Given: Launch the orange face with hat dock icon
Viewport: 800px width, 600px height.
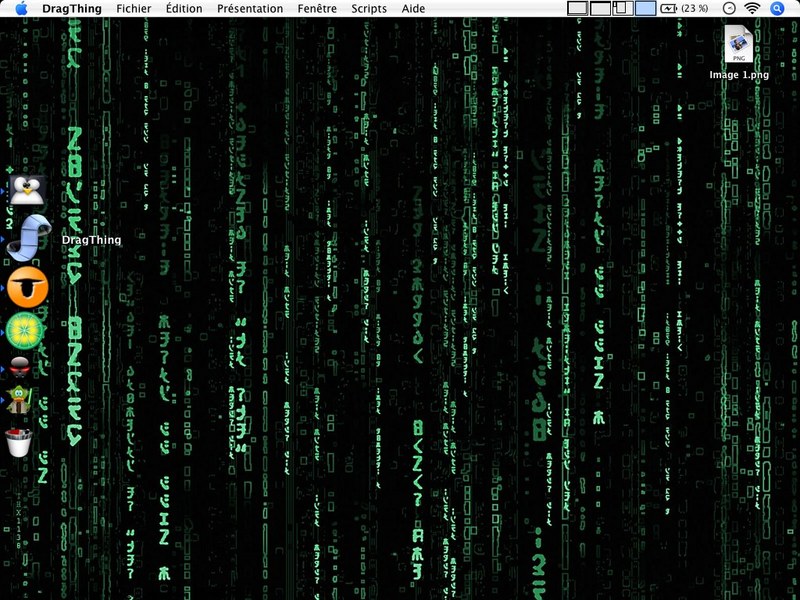Looking at the screenshot, I should tap(28, 287).
